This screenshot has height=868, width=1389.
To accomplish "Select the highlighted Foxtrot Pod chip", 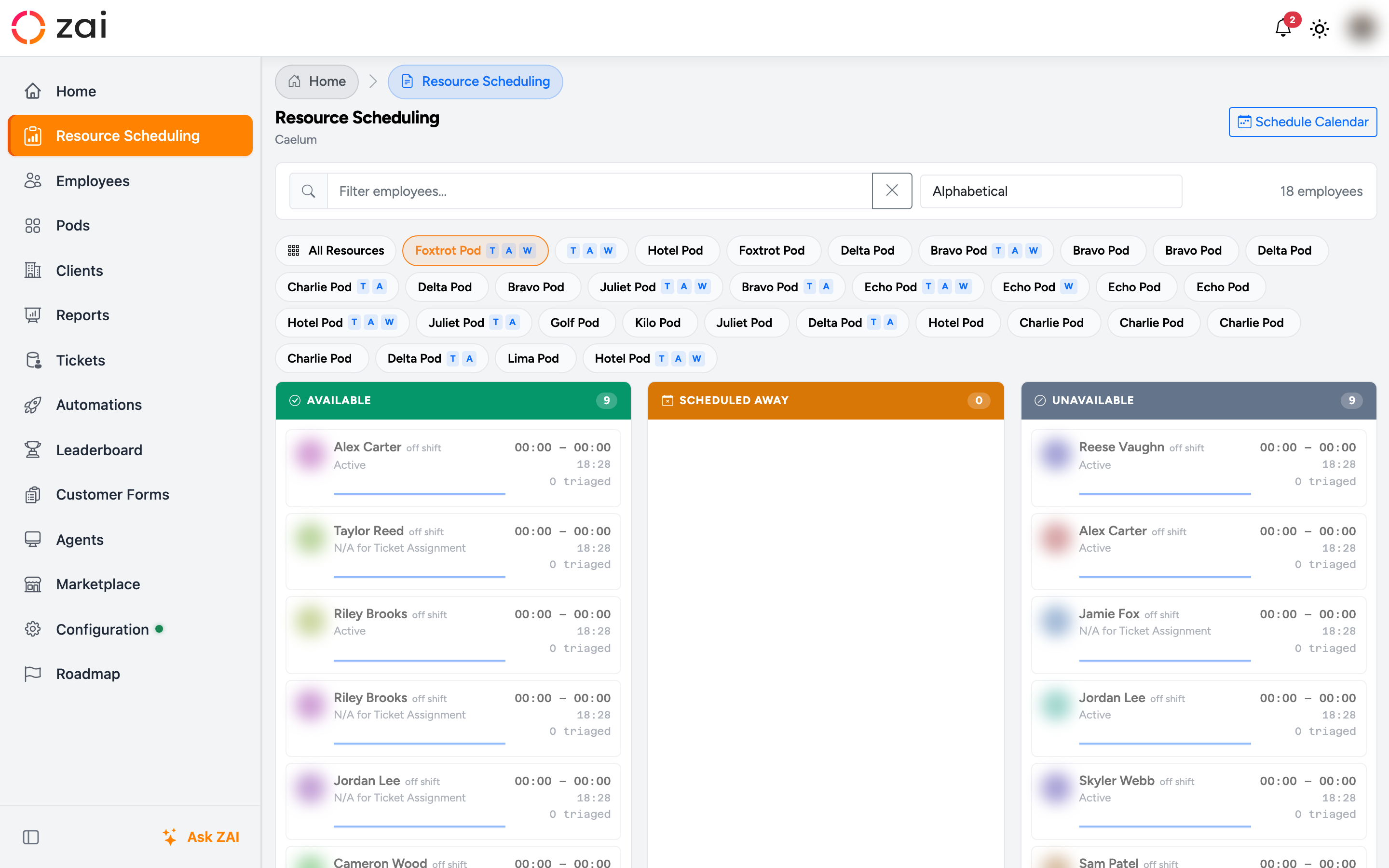I will (x=475, y=250).
